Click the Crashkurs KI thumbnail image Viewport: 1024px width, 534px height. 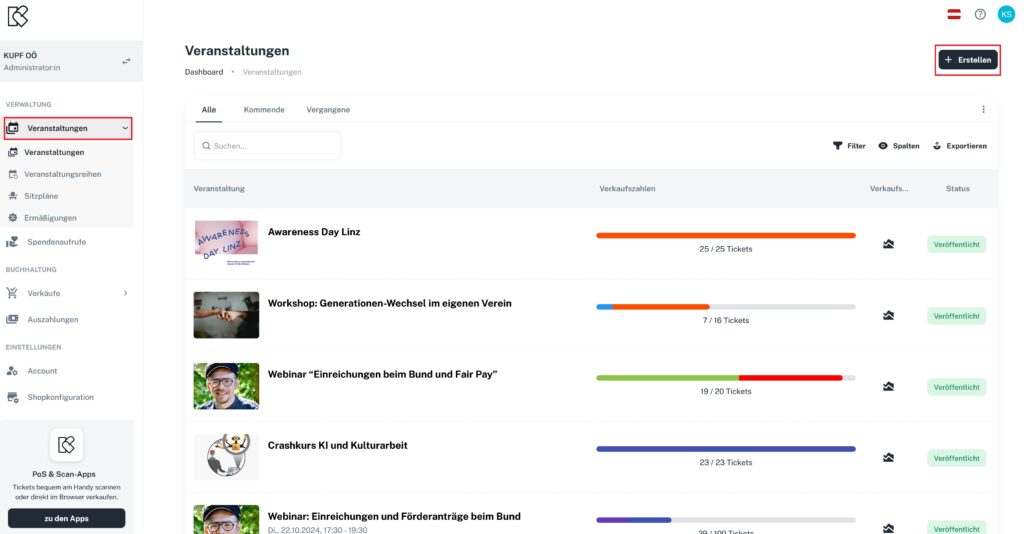[x=226, y=457]
